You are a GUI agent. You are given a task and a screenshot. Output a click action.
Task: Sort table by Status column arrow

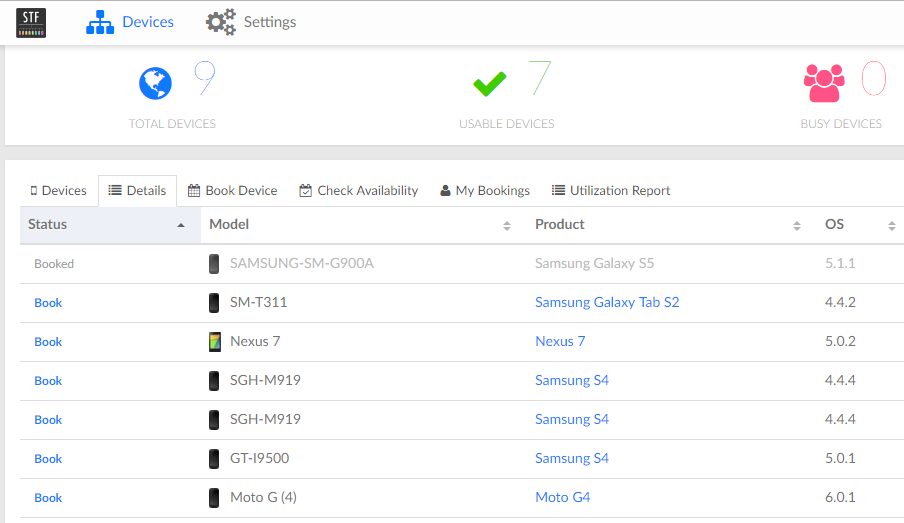coord(181,226)
